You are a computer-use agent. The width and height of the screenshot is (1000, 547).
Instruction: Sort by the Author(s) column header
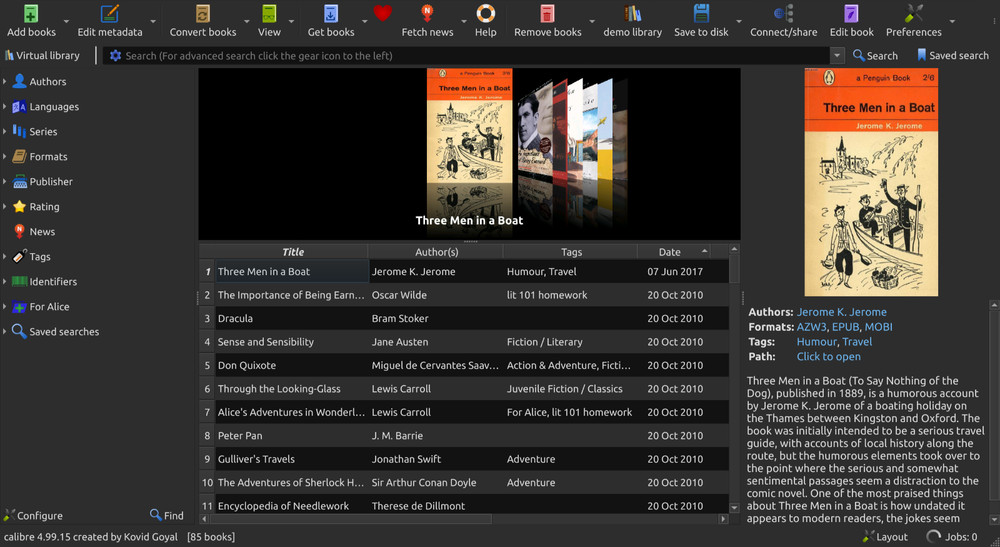click(436, 252)
